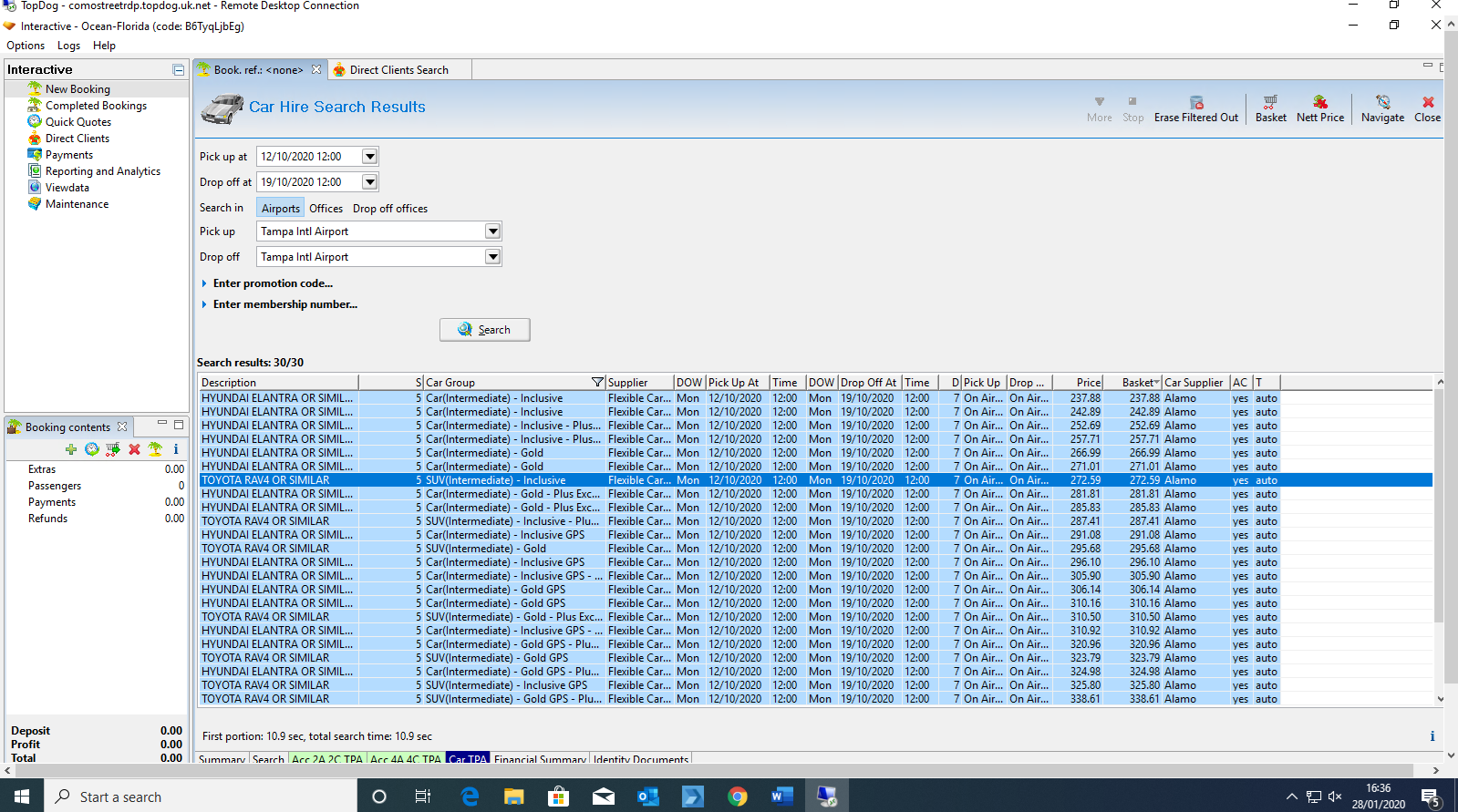
Task: Switch to Direct Clients Search tab
Action: click(398, 70)
